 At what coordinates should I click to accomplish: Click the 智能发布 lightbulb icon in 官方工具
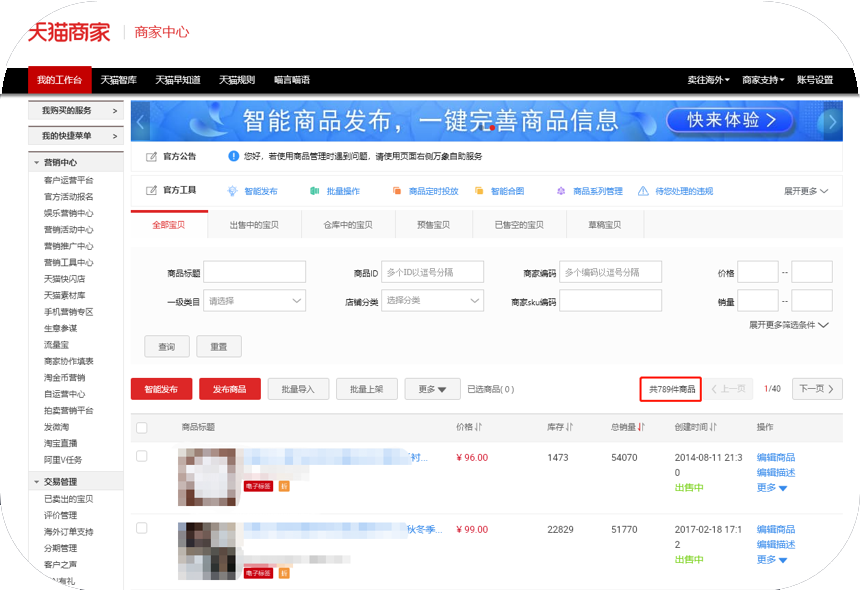coord(232,191)
